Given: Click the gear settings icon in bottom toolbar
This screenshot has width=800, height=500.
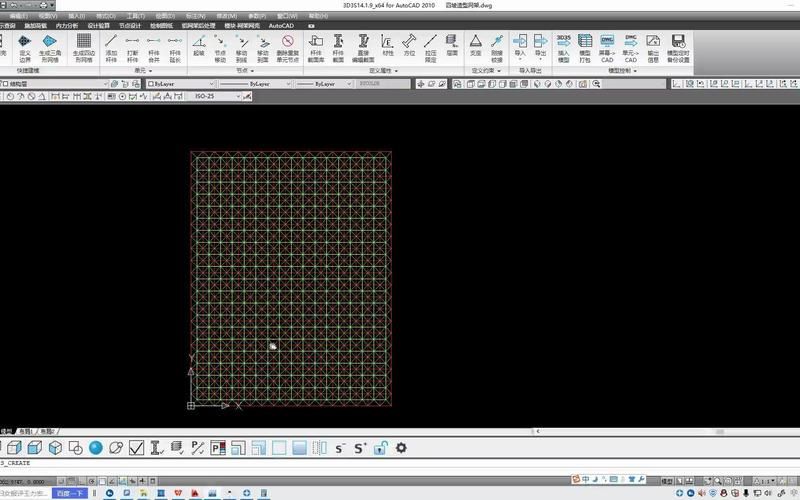Looking at the screenshot, I should coord(401,448).
